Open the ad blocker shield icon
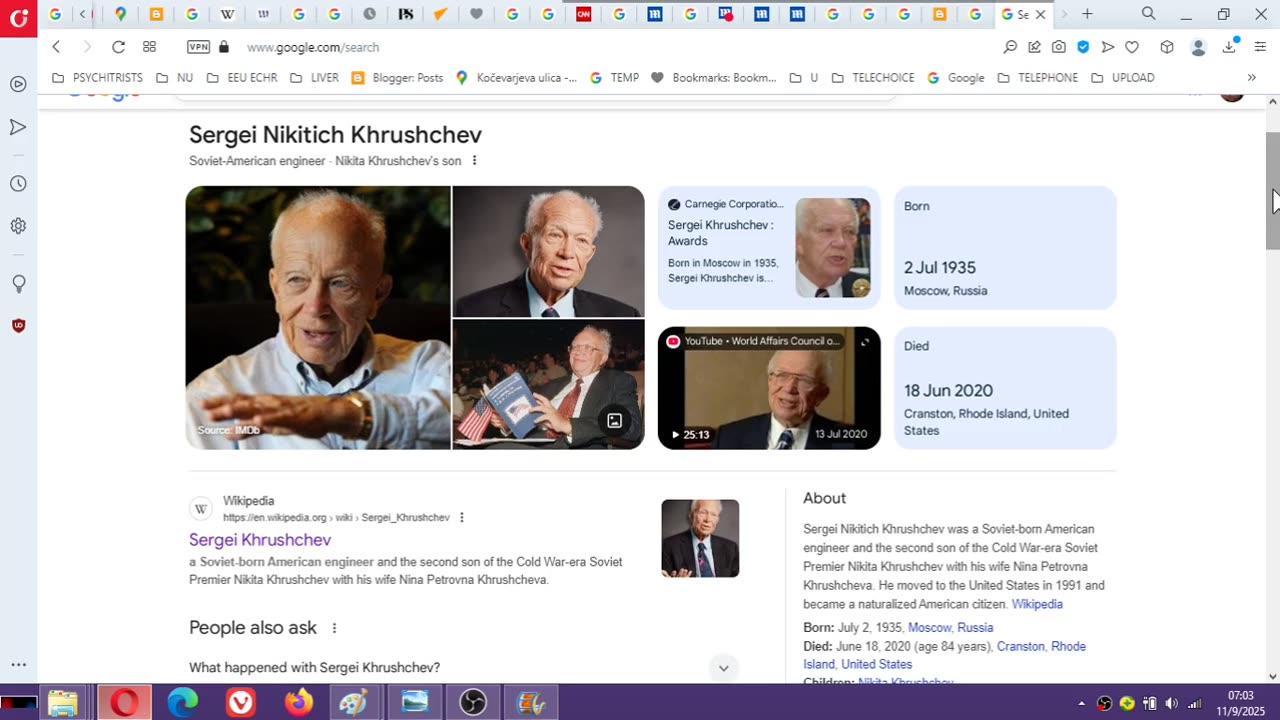The image size is (1280, 720). point(1083,47)
